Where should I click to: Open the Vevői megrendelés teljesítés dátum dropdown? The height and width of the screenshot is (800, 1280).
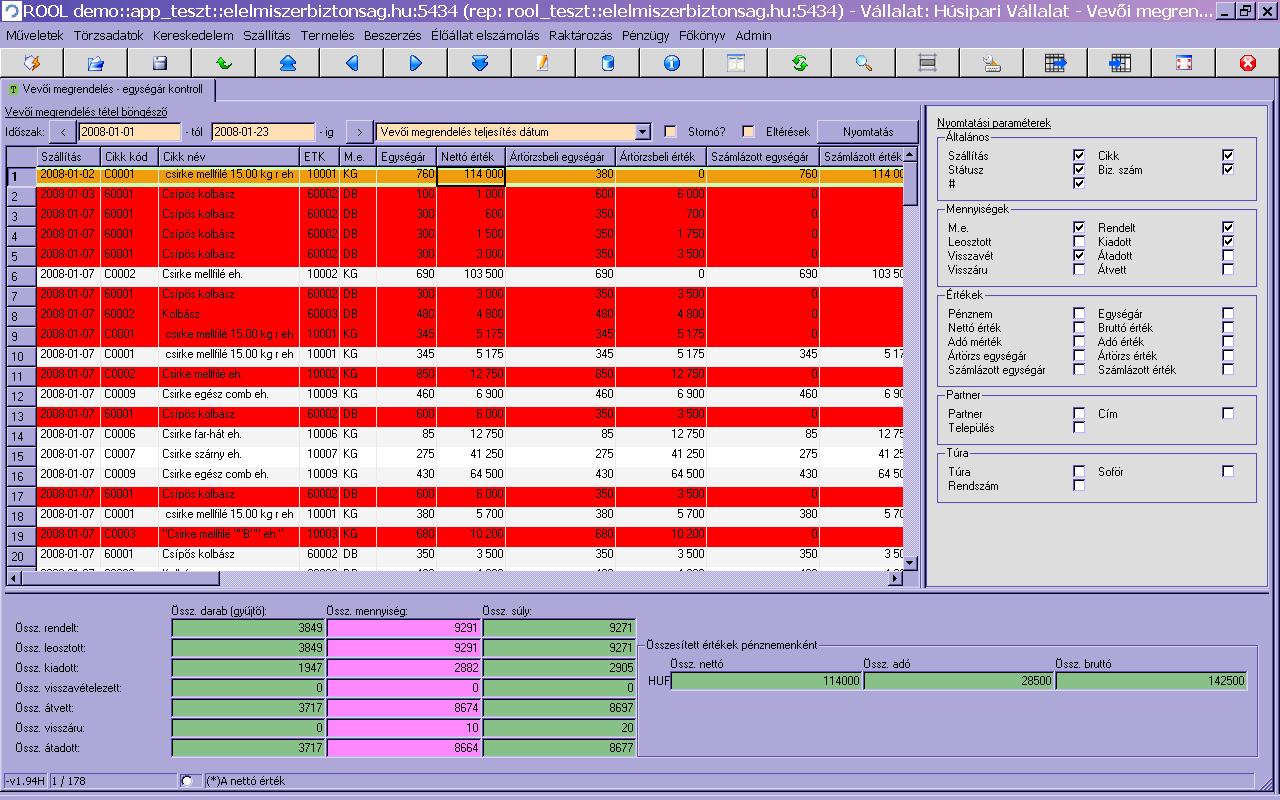[x=642, y=132]
